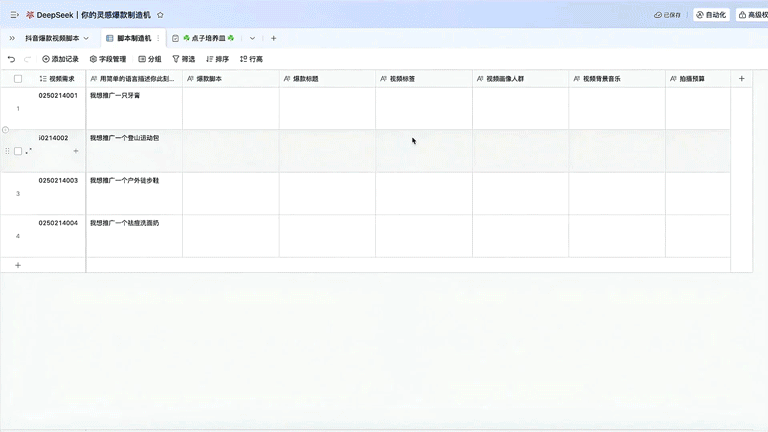
Task: Open the 分组 grouping option
Action: (x=149, y=59)
